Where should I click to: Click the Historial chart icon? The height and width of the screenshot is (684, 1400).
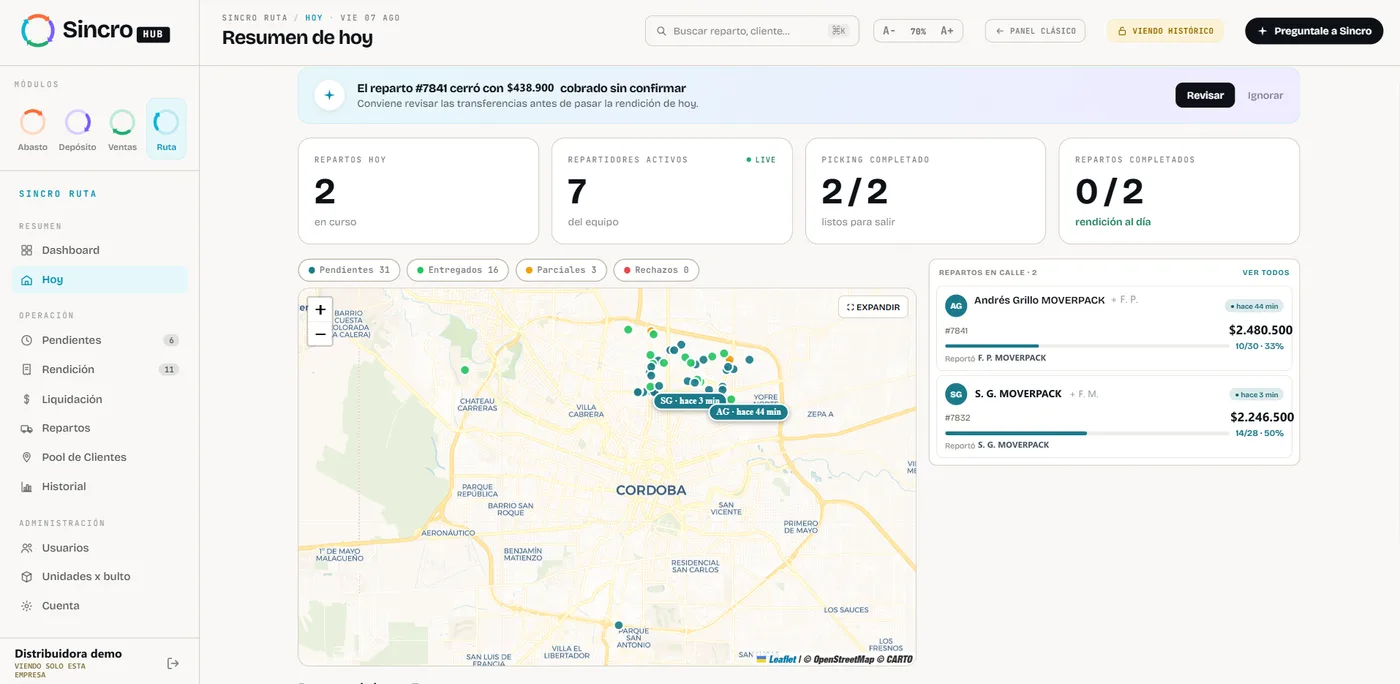click(x=27, y=486)
